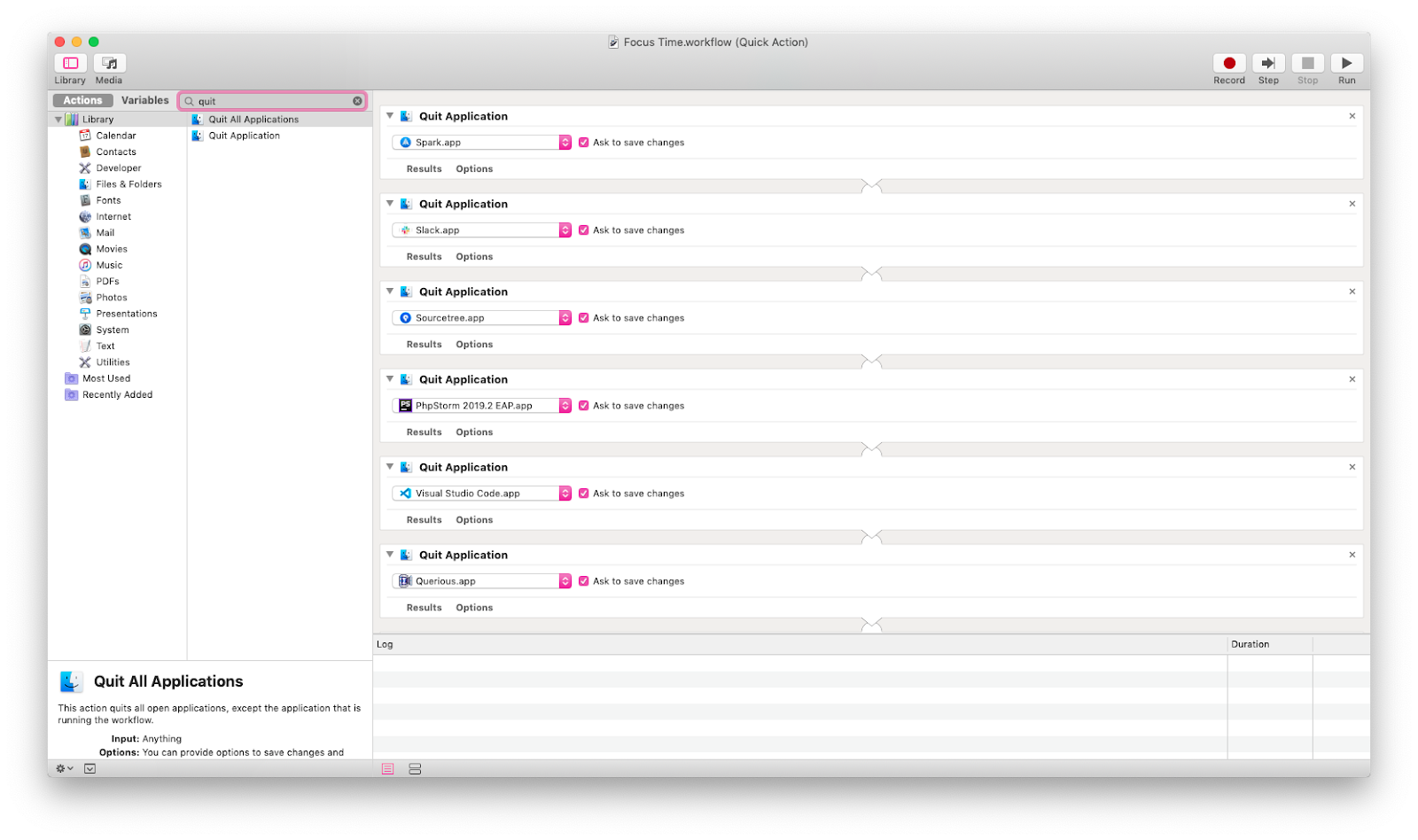The height and width of the screenshot is (840, 1418).
Task: Open the Most Used smart folder
Action: pos(106,378)
